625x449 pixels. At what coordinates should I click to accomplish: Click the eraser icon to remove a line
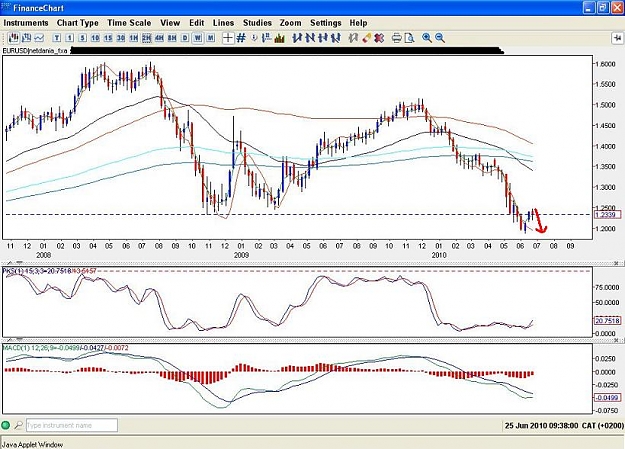point(366,38)
